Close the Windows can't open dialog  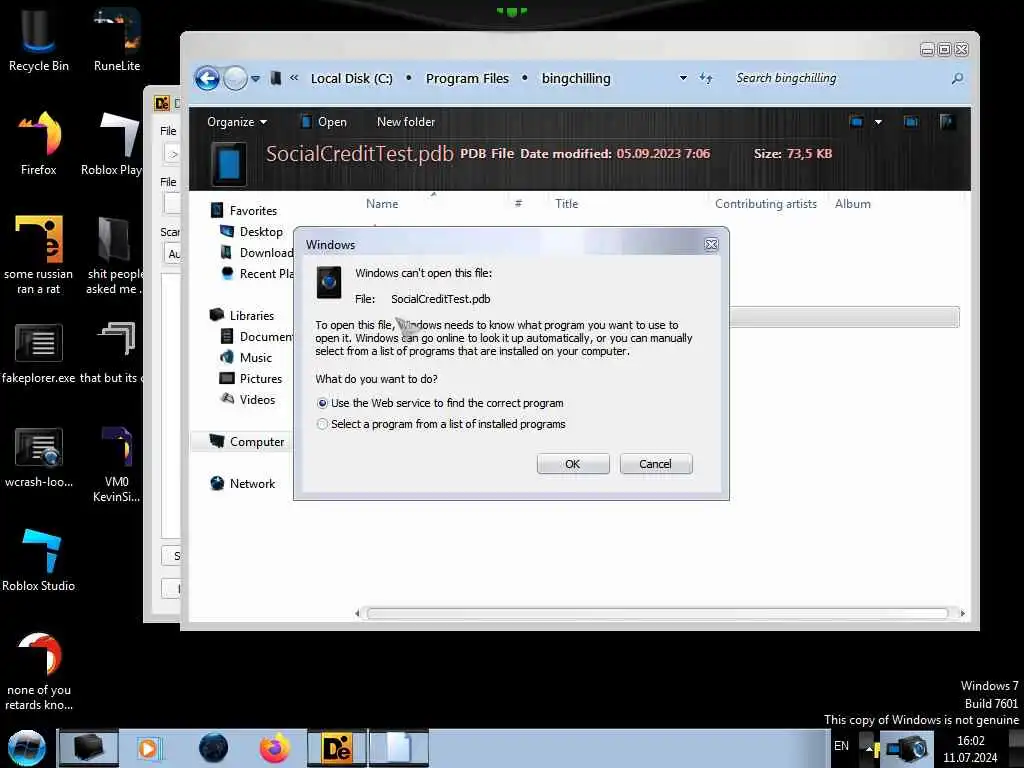711,244
